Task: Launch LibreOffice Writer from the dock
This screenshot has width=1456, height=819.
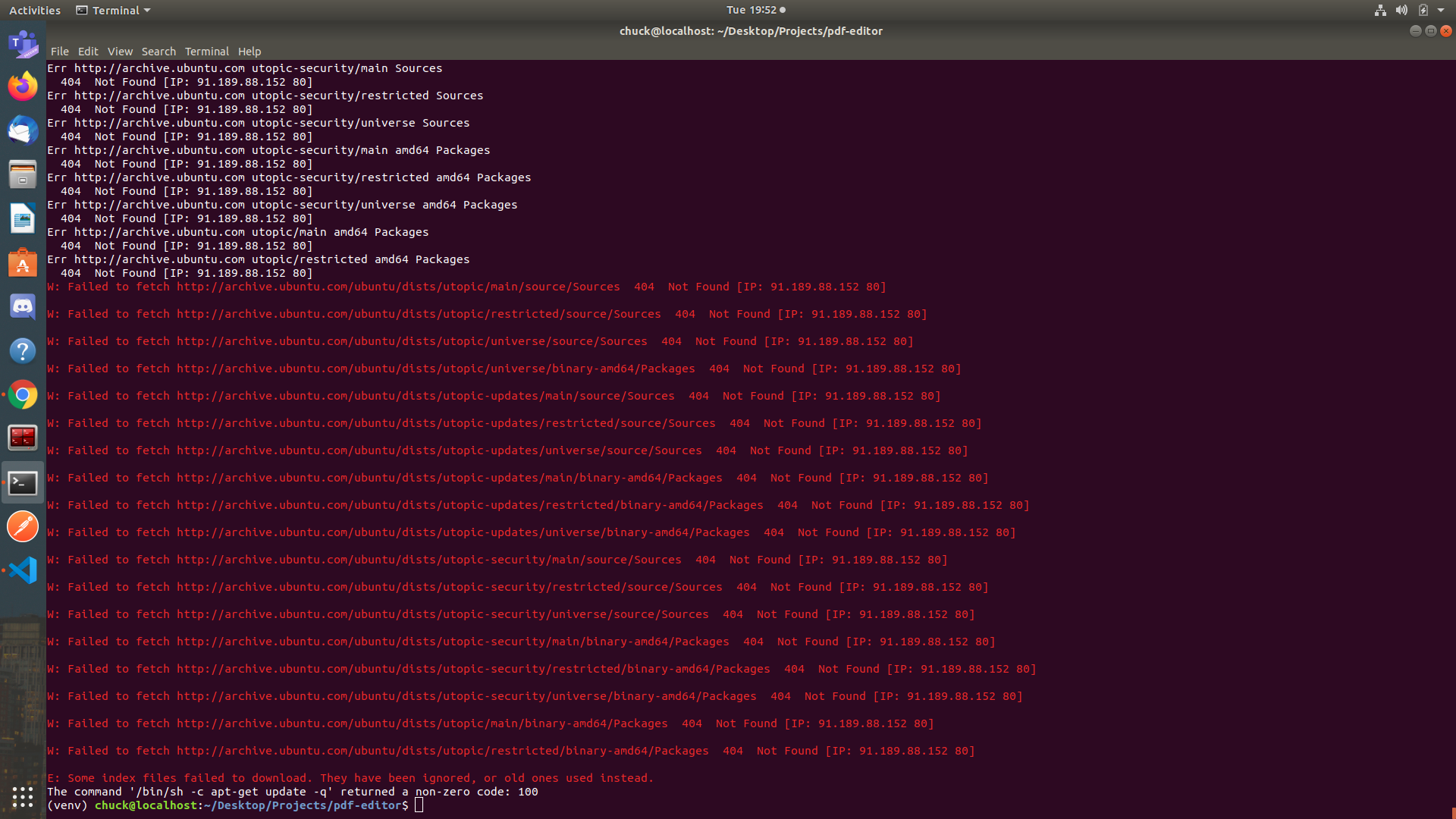Action: 23,218
